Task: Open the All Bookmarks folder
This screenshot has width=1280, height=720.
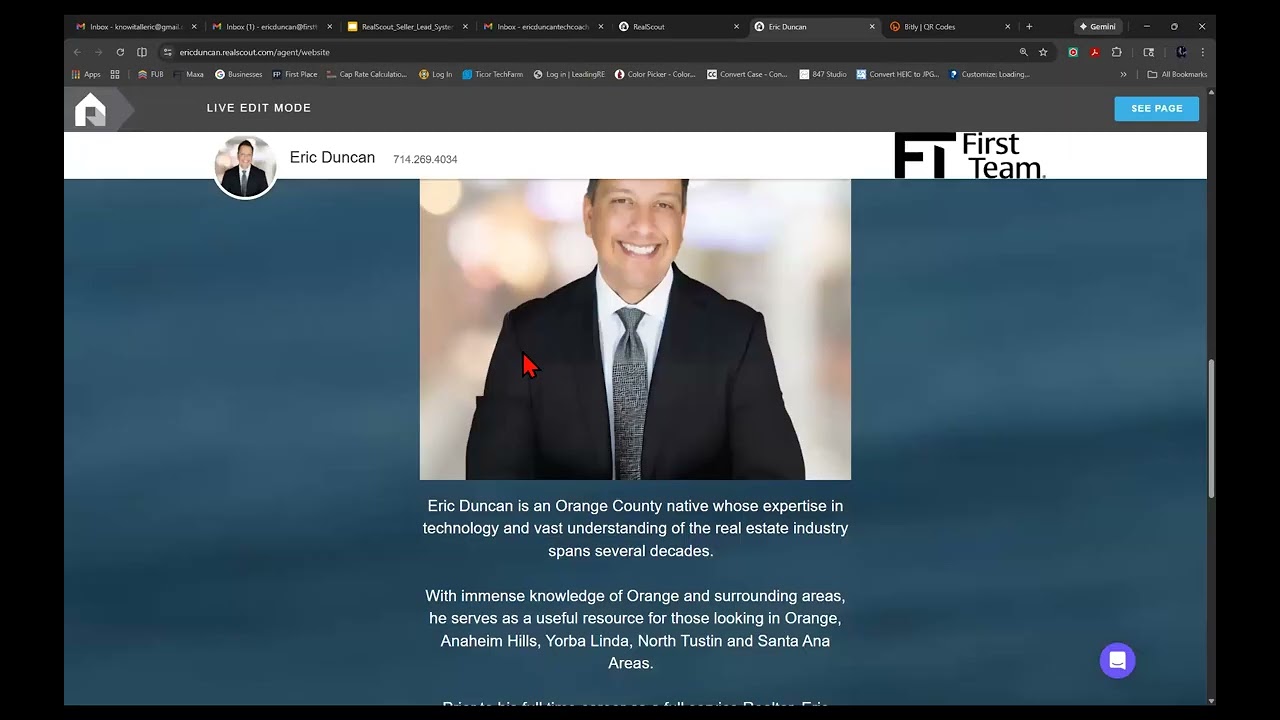Action: pyautogui.click(x=1177, y=74)
